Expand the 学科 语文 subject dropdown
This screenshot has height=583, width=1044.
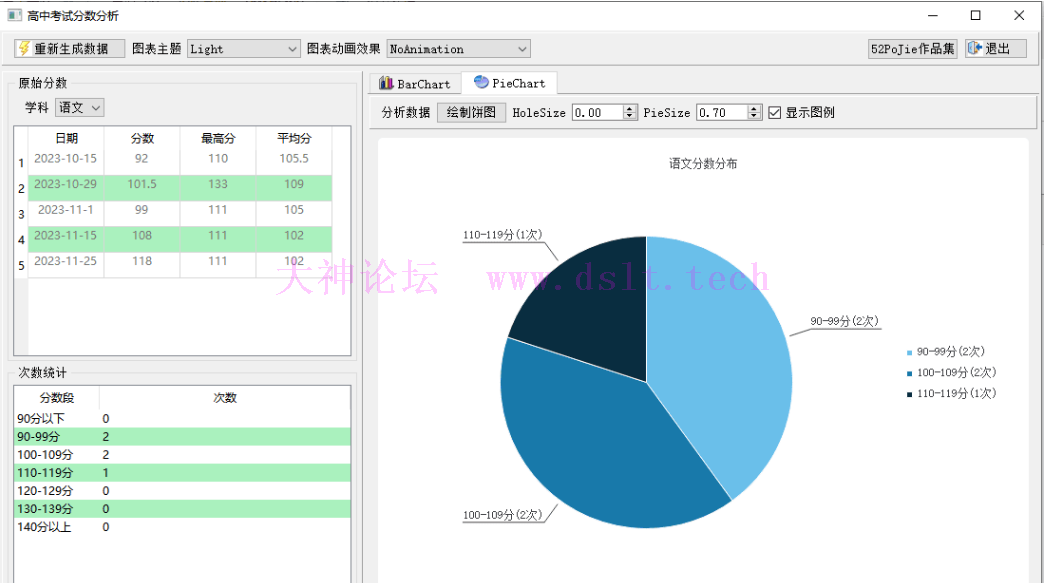(79, 107)
